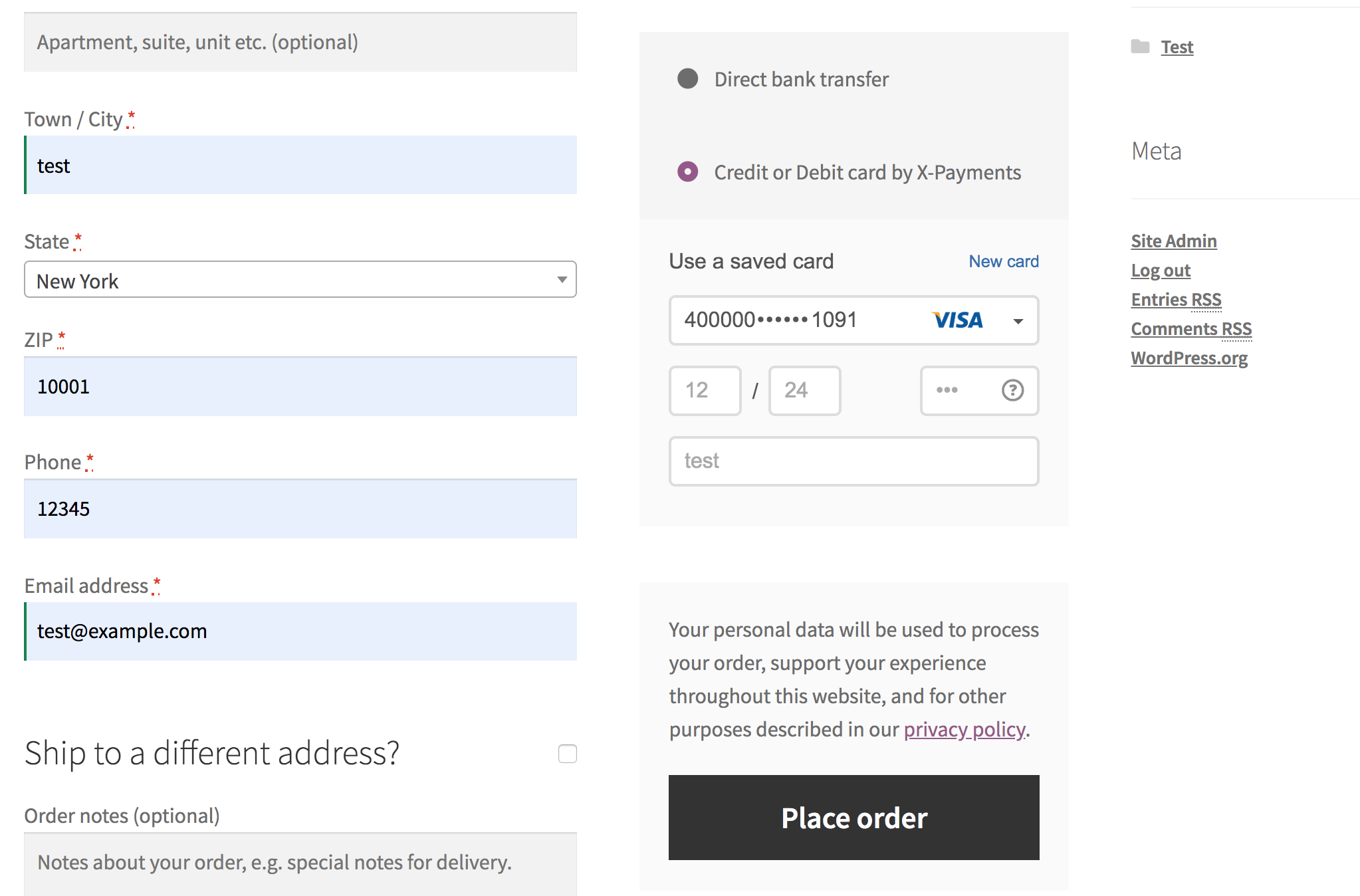Open the Comments RSS link

point(1191,328)
